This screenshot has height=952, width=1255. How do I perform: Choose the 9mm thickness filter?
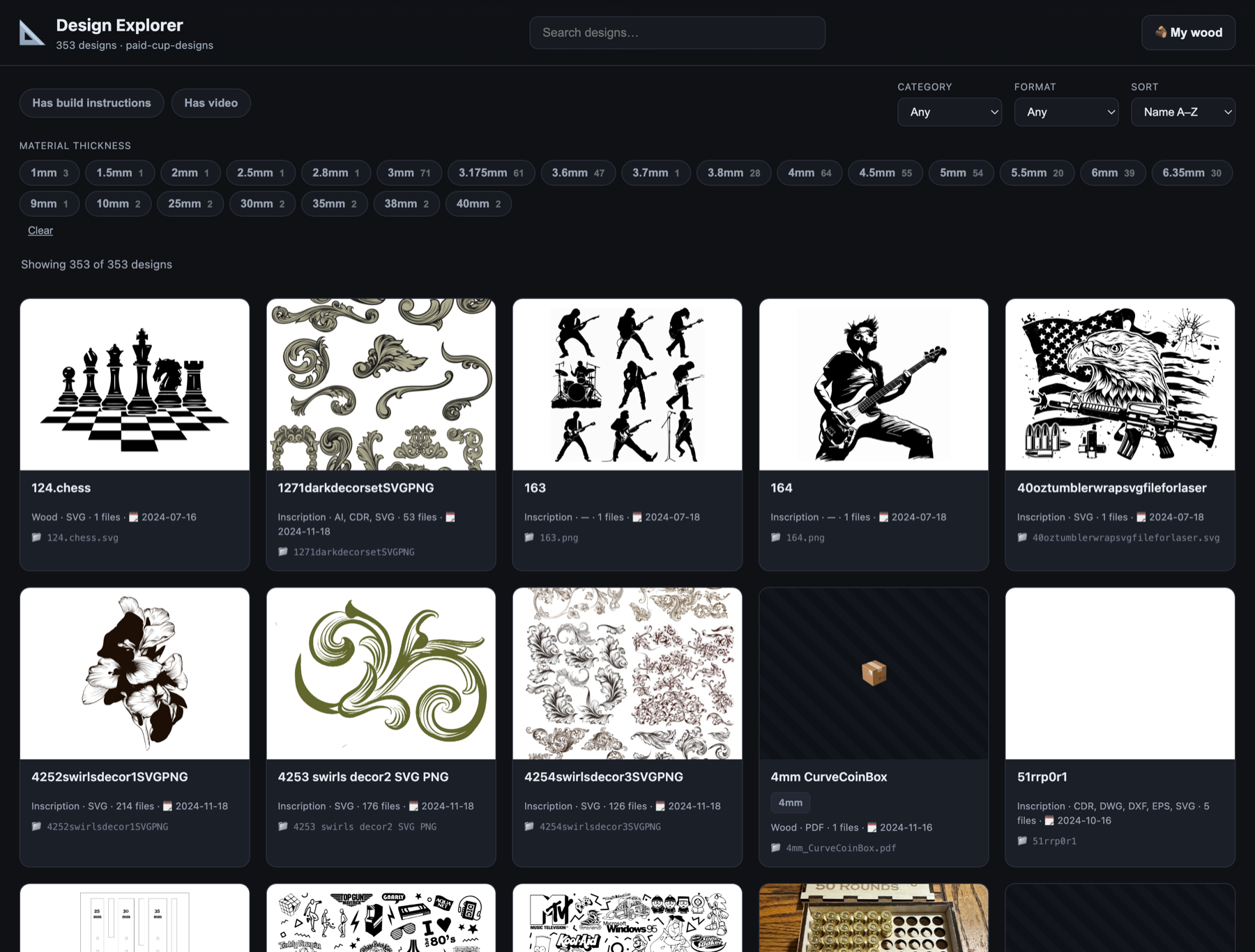click(50, 204)
